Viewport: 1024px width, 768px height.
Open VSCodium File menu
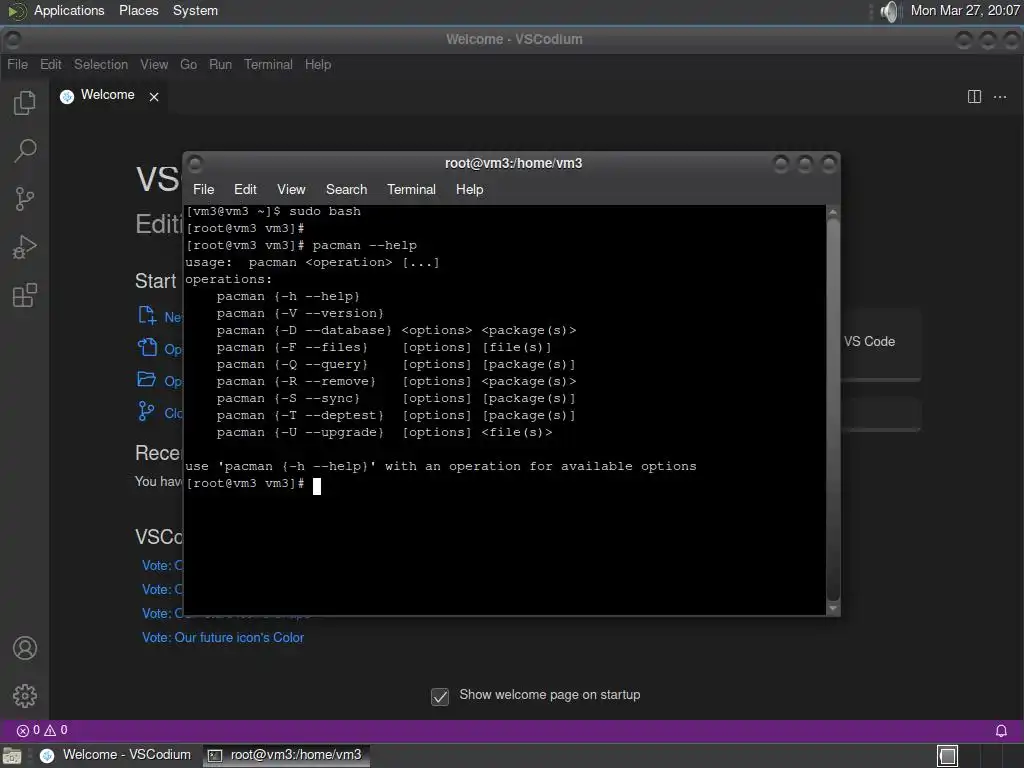[18, 64]
